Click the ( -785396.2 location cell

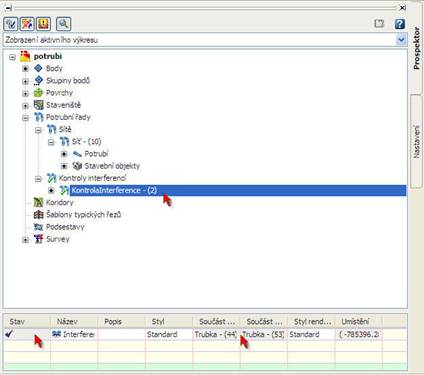tap(358, 334)
